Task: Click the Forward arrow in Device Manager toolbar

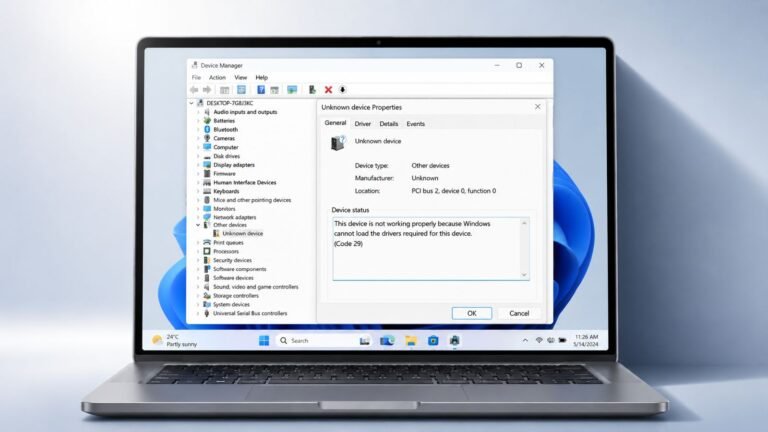Action: click(x=207, y=90)
